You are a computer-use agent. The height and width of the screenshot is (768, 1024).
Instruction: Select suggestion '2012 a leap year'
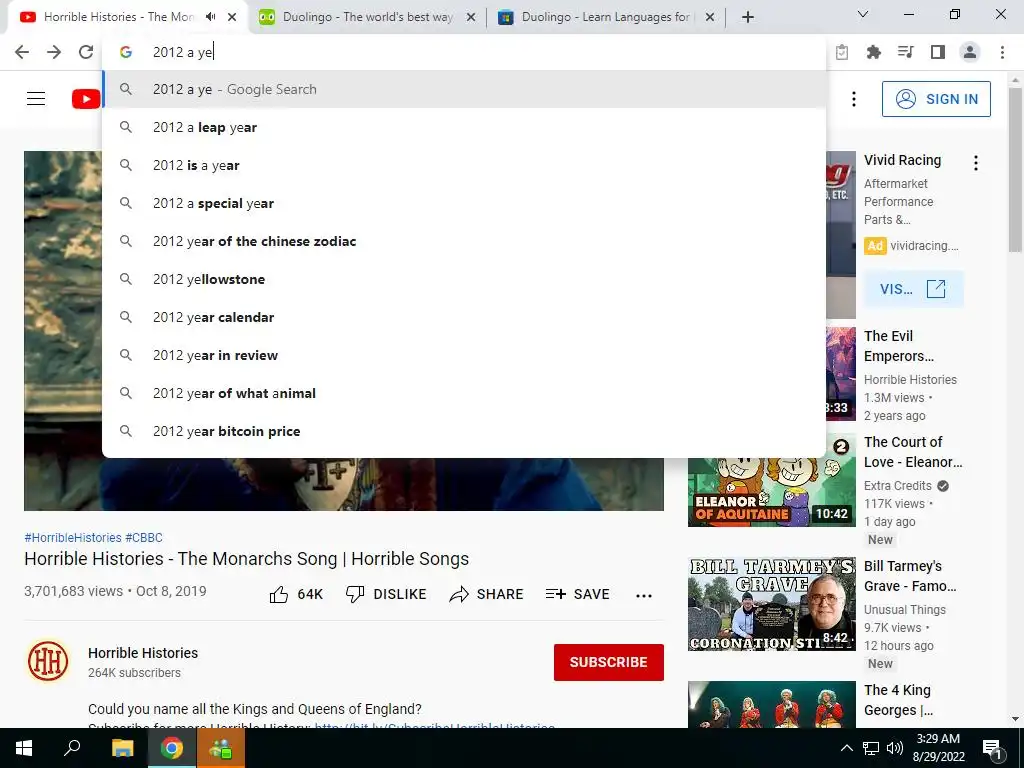(464, 127)
